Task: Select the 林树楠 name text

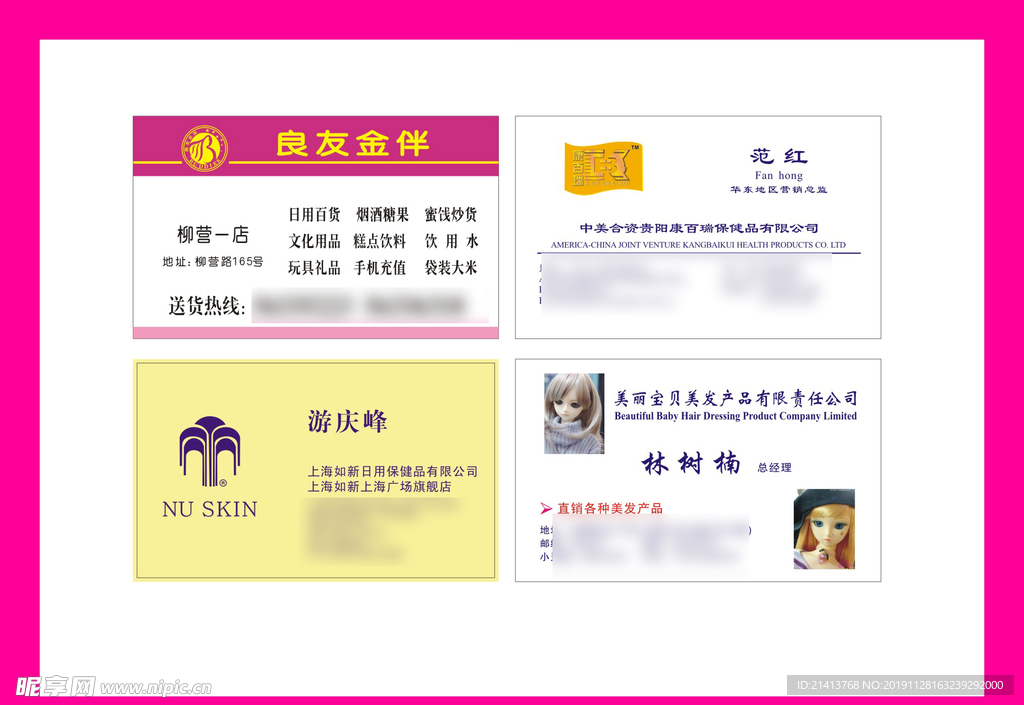Action: 691,464
